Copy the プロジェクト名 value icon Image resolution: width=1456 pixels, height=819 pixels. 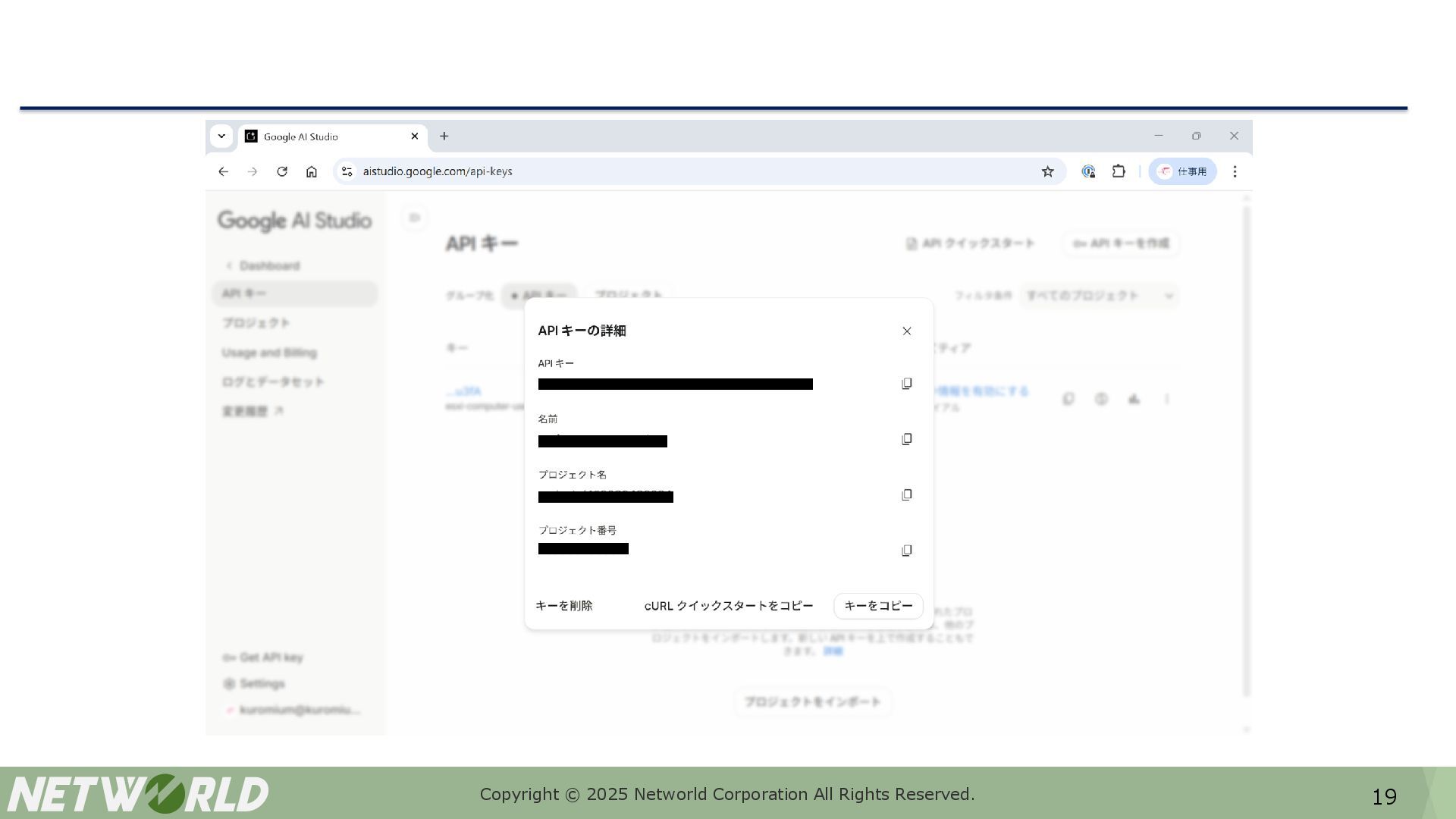pos(906,495)
